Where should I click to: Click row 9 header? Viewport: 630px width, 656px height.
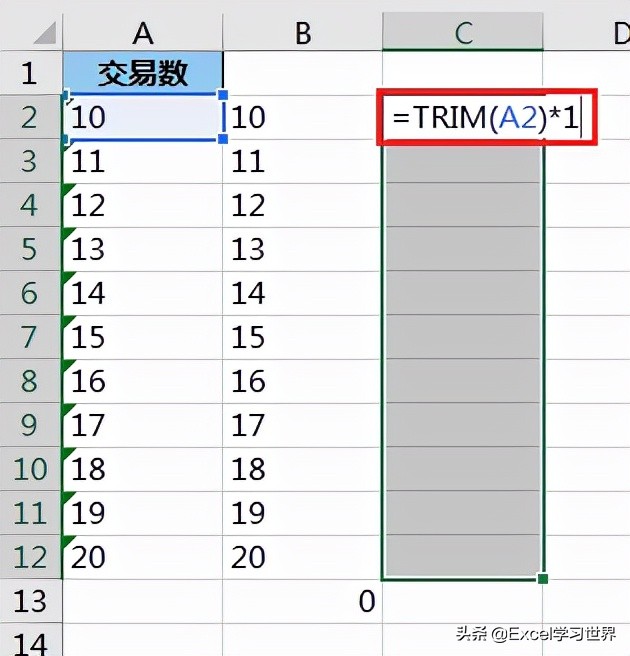(x=31, y=425)
